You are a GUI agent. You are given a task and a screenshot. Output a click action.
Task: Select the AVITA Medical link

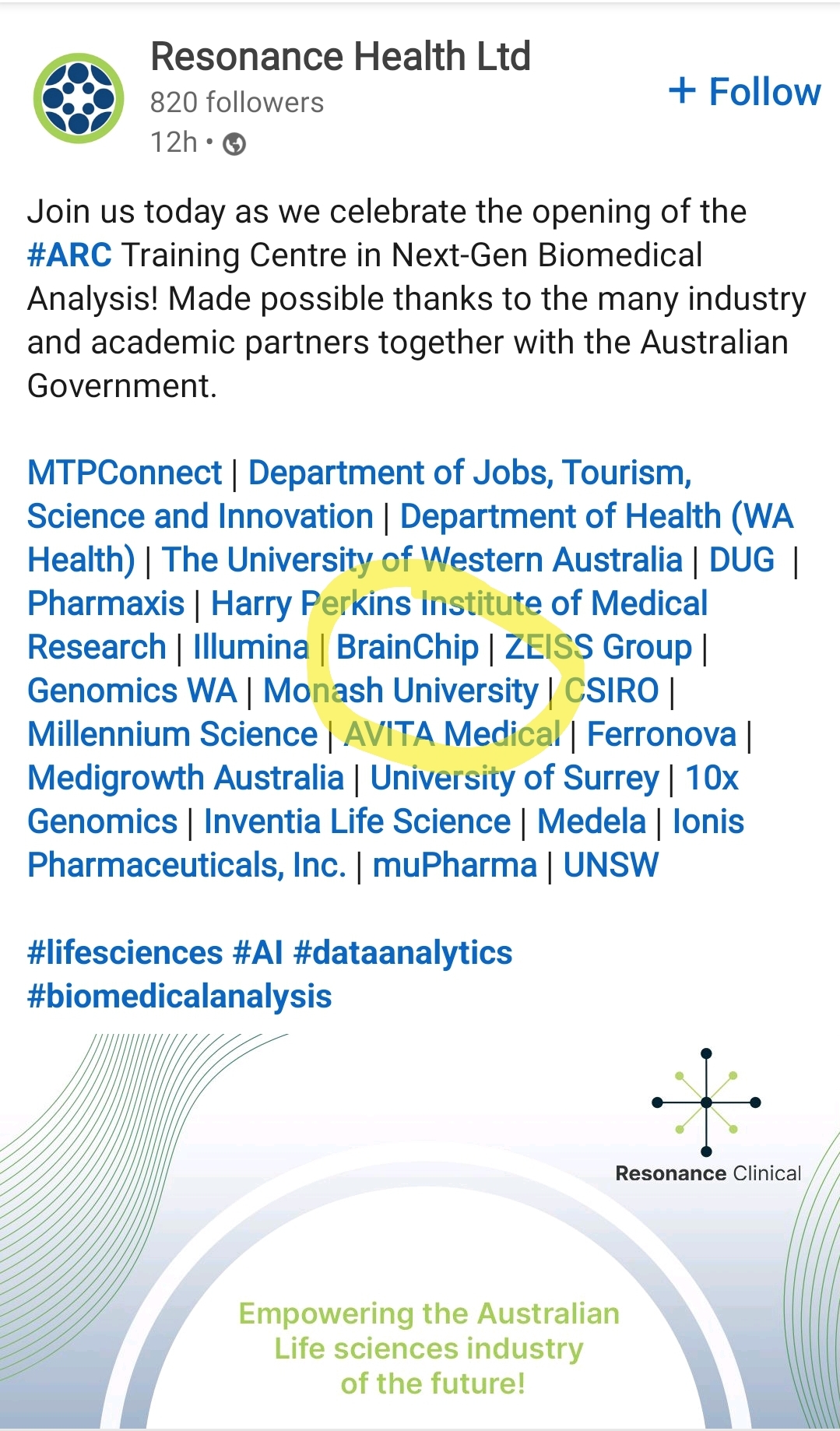[452, 735]
